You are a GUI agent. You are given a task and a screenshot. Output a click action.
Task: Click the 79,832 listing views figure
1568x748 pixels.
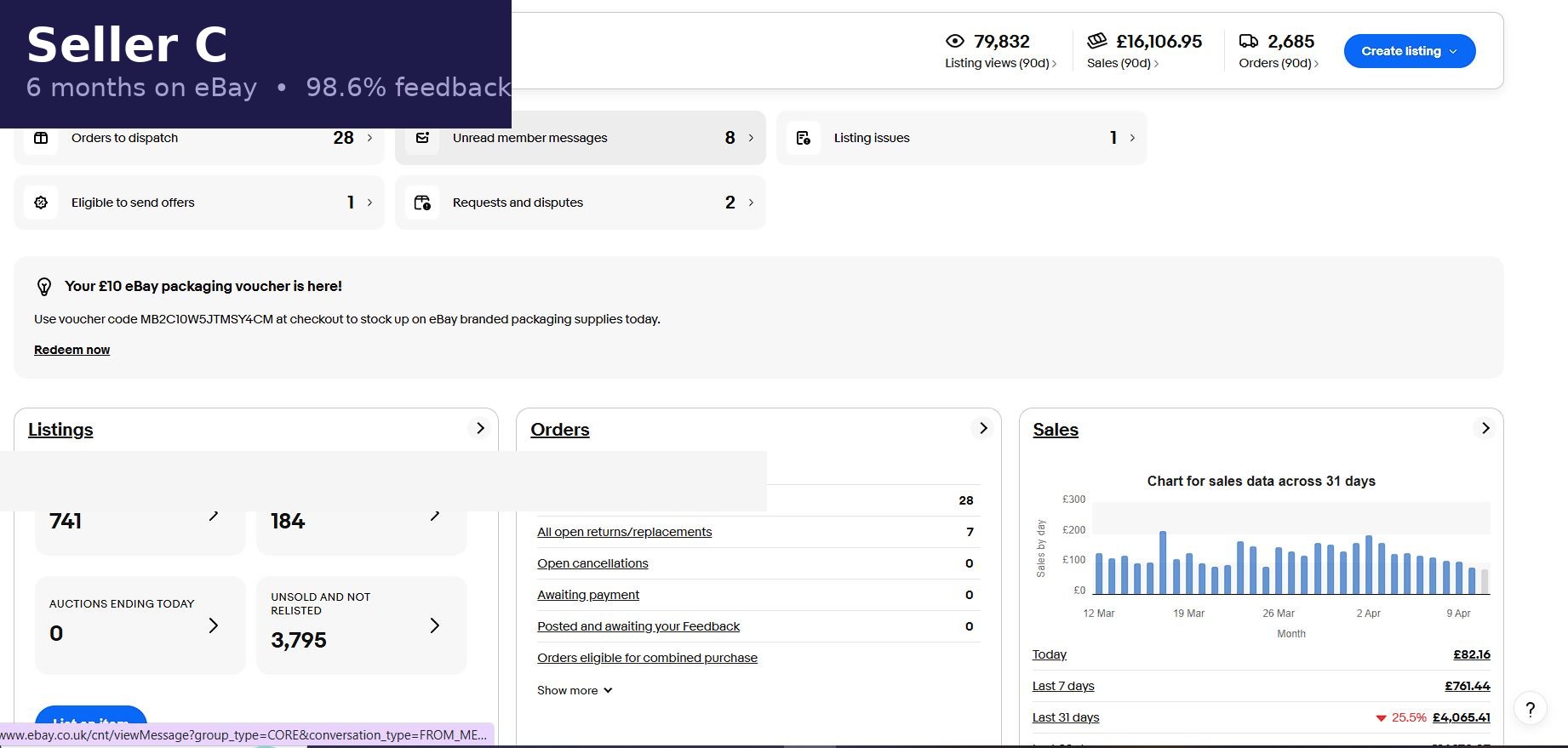1002,41
